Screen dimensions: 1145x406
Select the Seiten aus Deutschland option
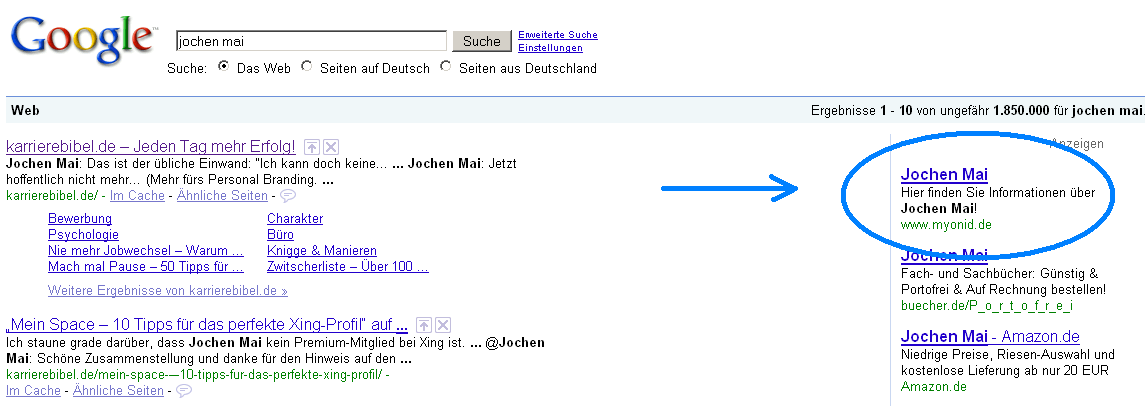pos(445,66)
